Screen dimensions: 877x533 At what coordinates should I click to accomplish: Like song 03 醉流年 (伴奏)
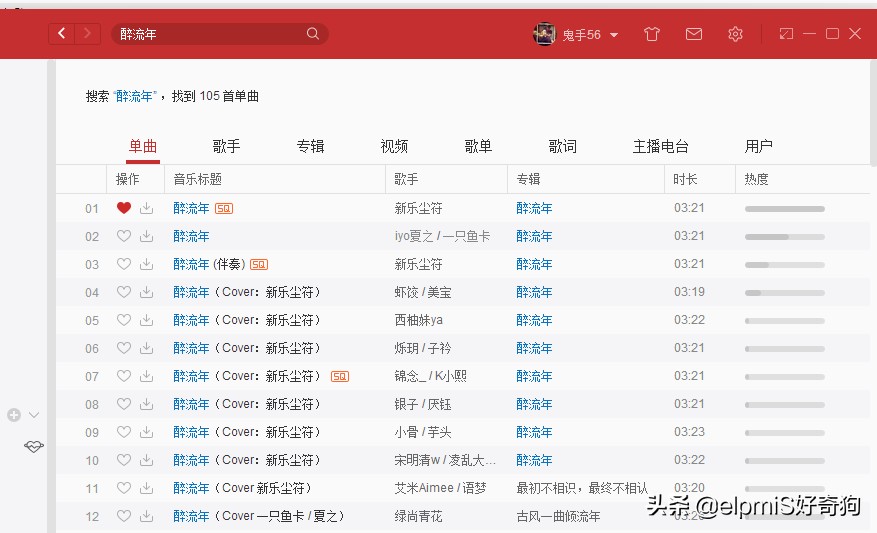click(124, 264)
